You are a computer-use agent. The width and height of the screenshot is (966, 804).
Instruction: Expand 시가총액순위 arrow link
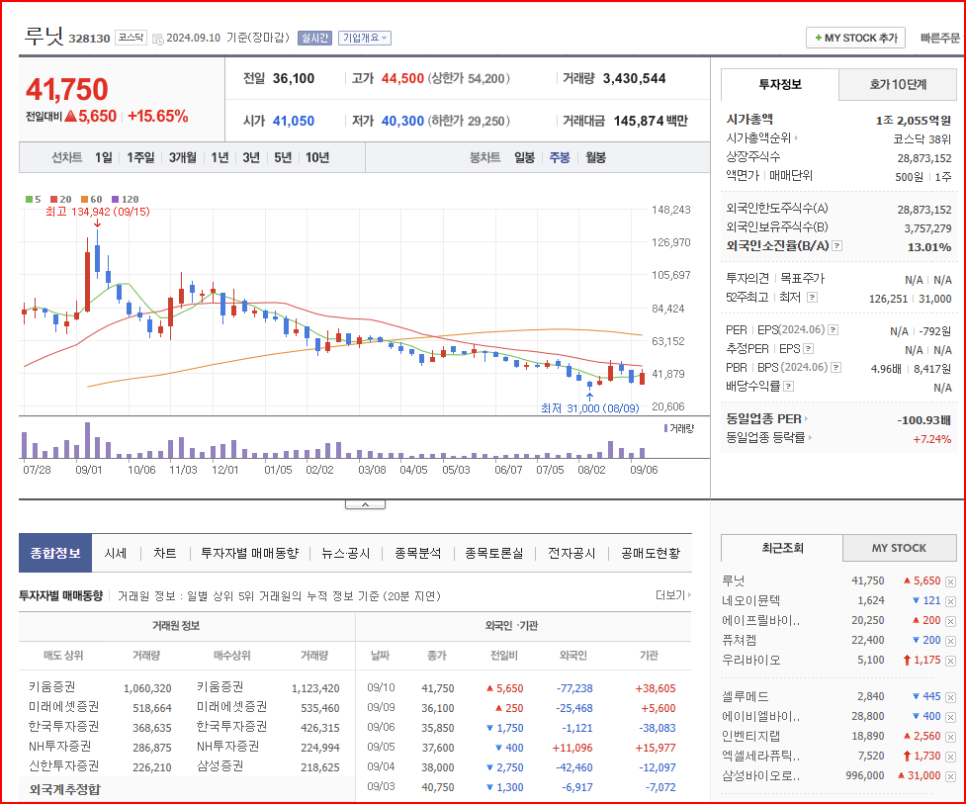[x=762, y=138]
